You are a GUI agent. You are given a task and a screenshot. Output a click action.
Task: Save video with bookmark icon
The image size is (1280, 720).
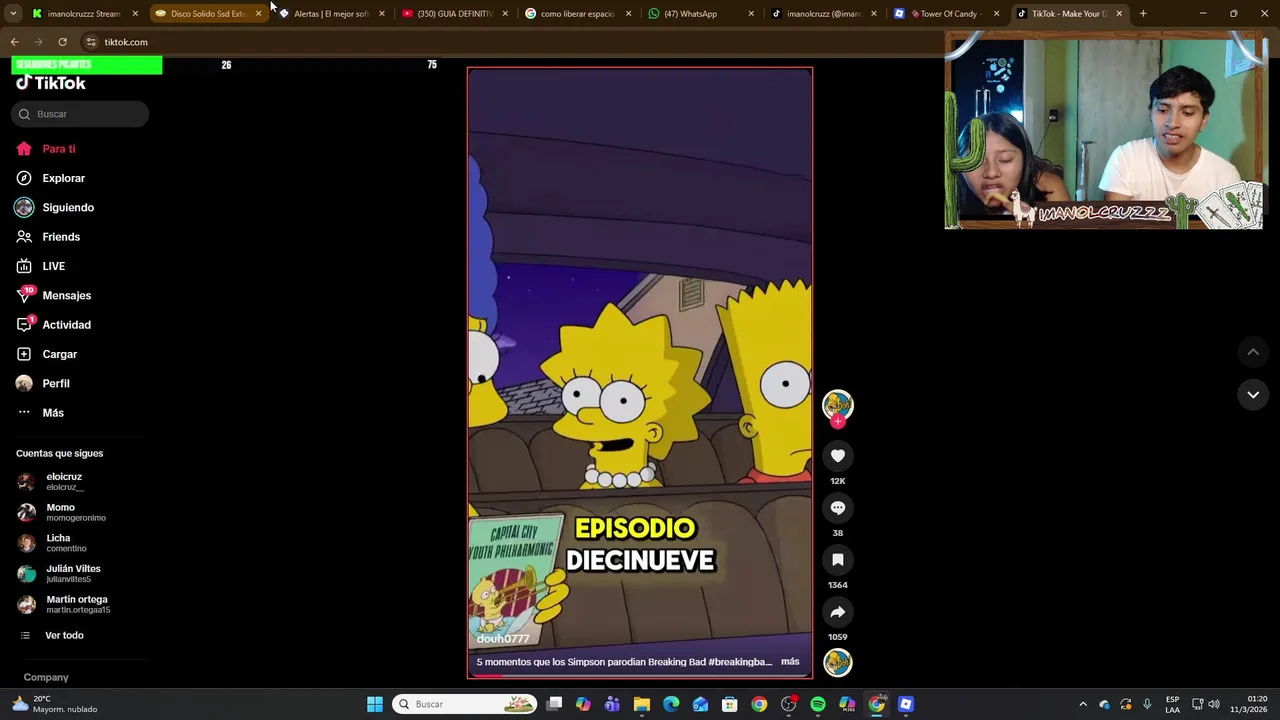point(838,560)
